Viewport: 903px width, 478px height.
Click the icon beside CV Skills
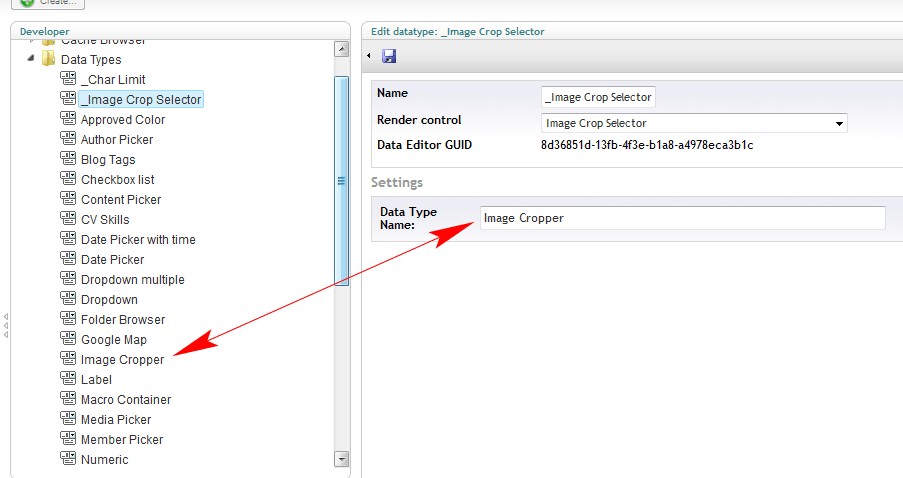pos(68,218)
